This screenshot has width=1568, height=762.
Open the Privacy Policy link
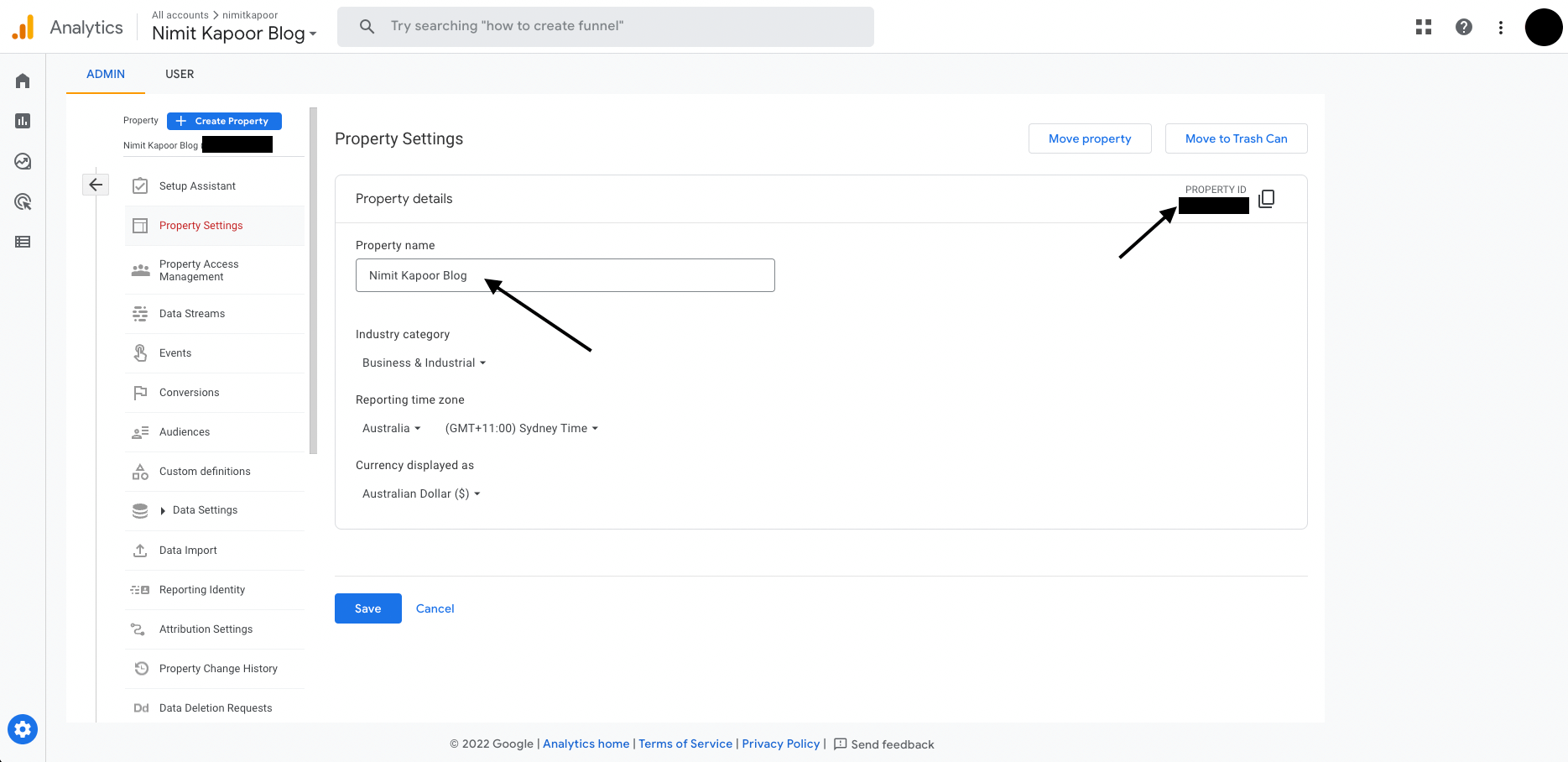click(781, 744)
